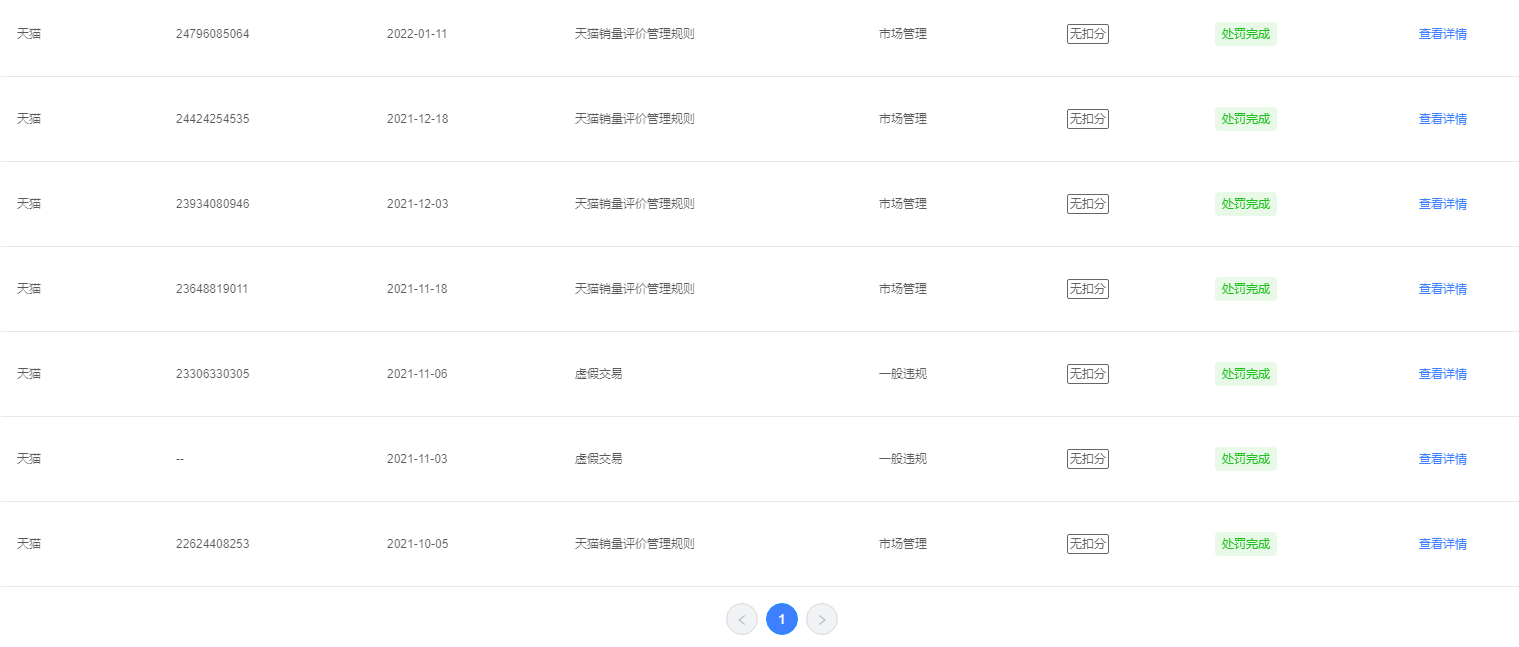Image resolution: width=1519 pixels, height=647 pixels.
Task: Click the 无扣分 badge on the 2021-10-05 row
Action: [x=1088, y=544]
